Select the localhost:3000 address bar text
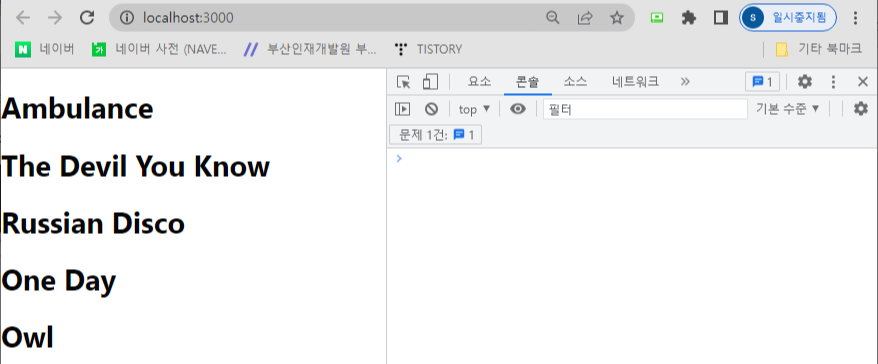Image resolution: width=878 pixels, height=364 pixels. (x=188, y=18)
